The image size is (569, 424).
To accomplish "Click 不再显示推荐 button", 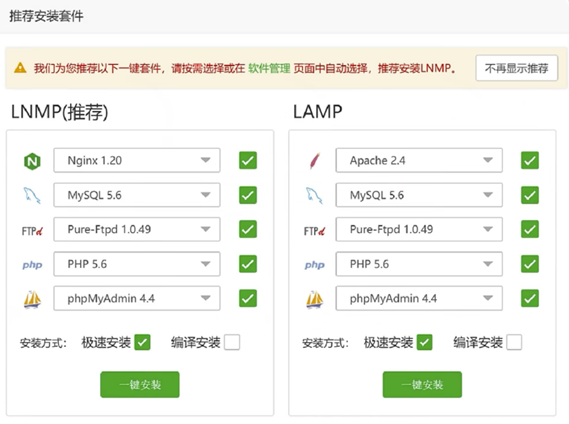I will [516, 68].
